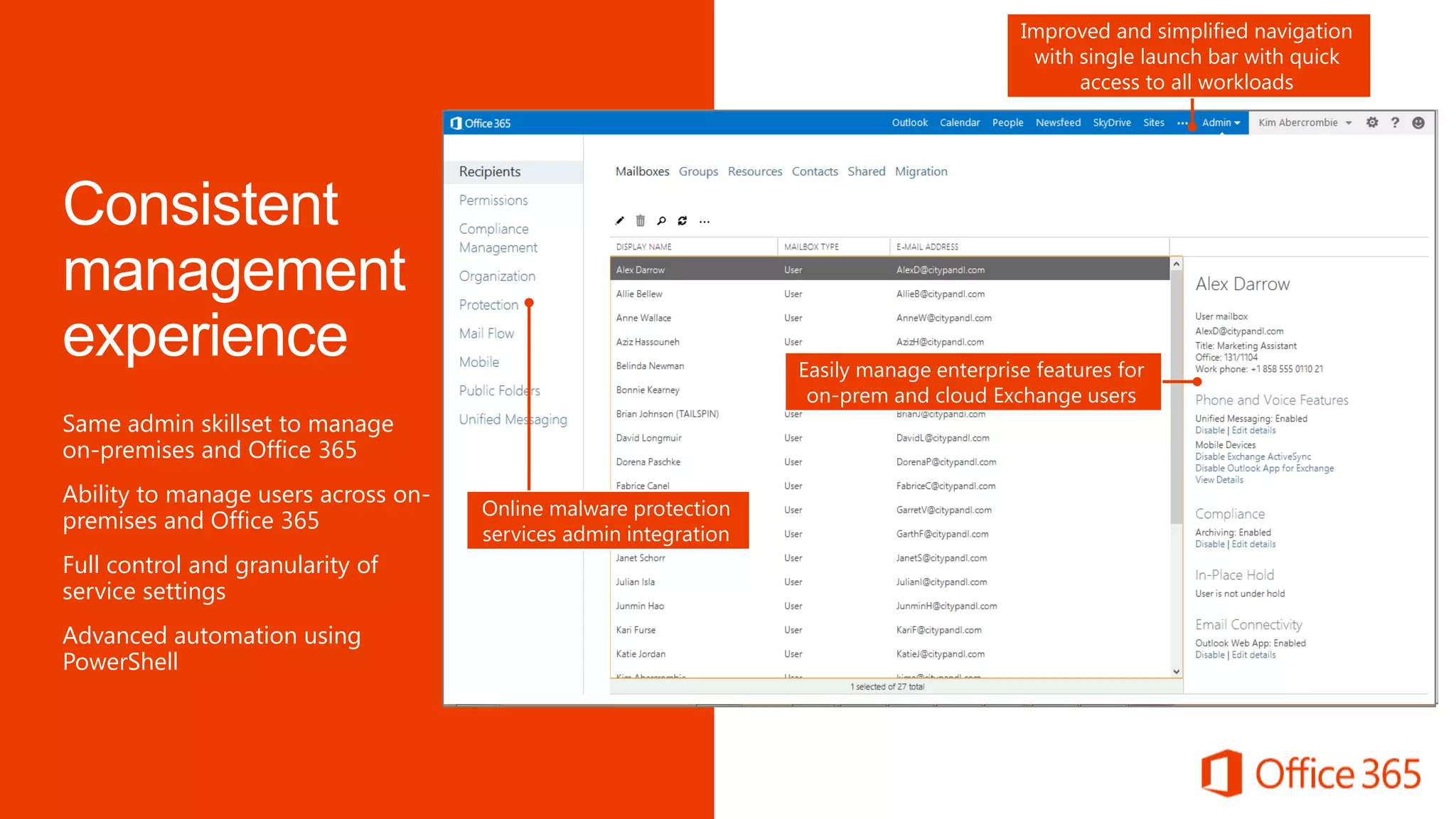Screen dimensions: 1456x819
Task: Click the help question mark icon
Action: point(1395,122)
